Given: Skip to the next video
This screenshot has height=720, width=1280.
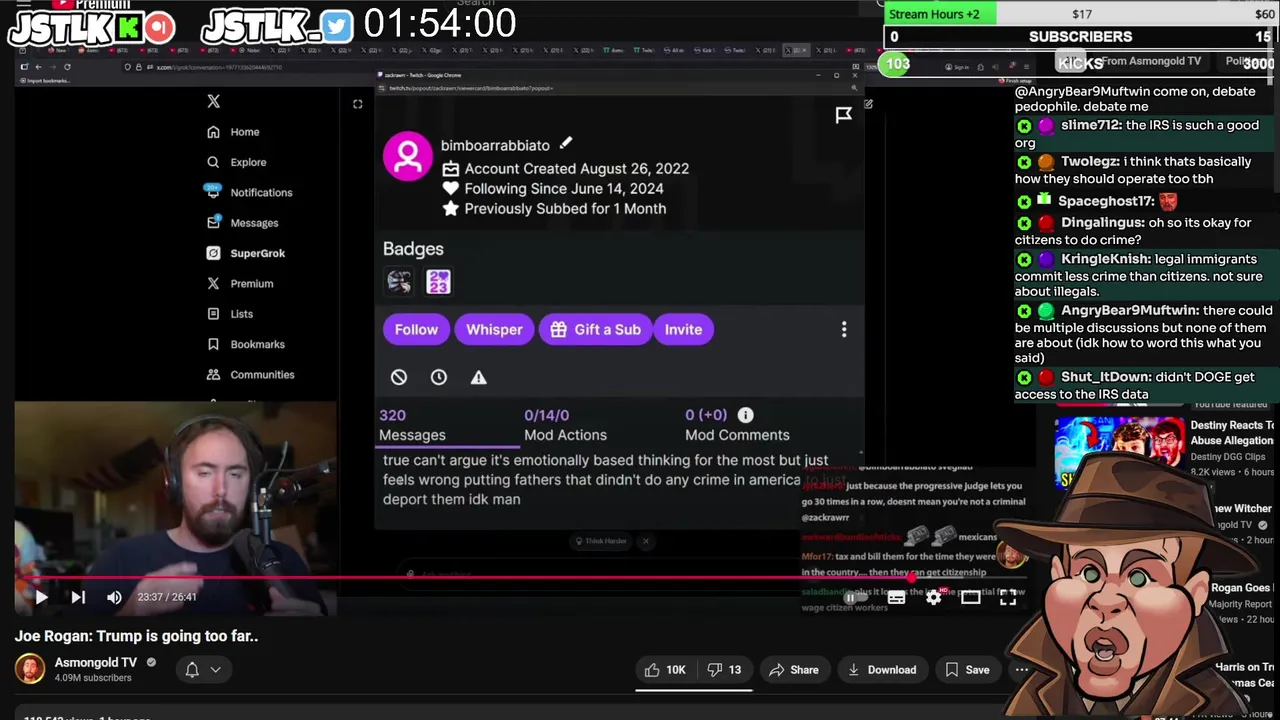Looking at the screenshot, I should 78,597.
